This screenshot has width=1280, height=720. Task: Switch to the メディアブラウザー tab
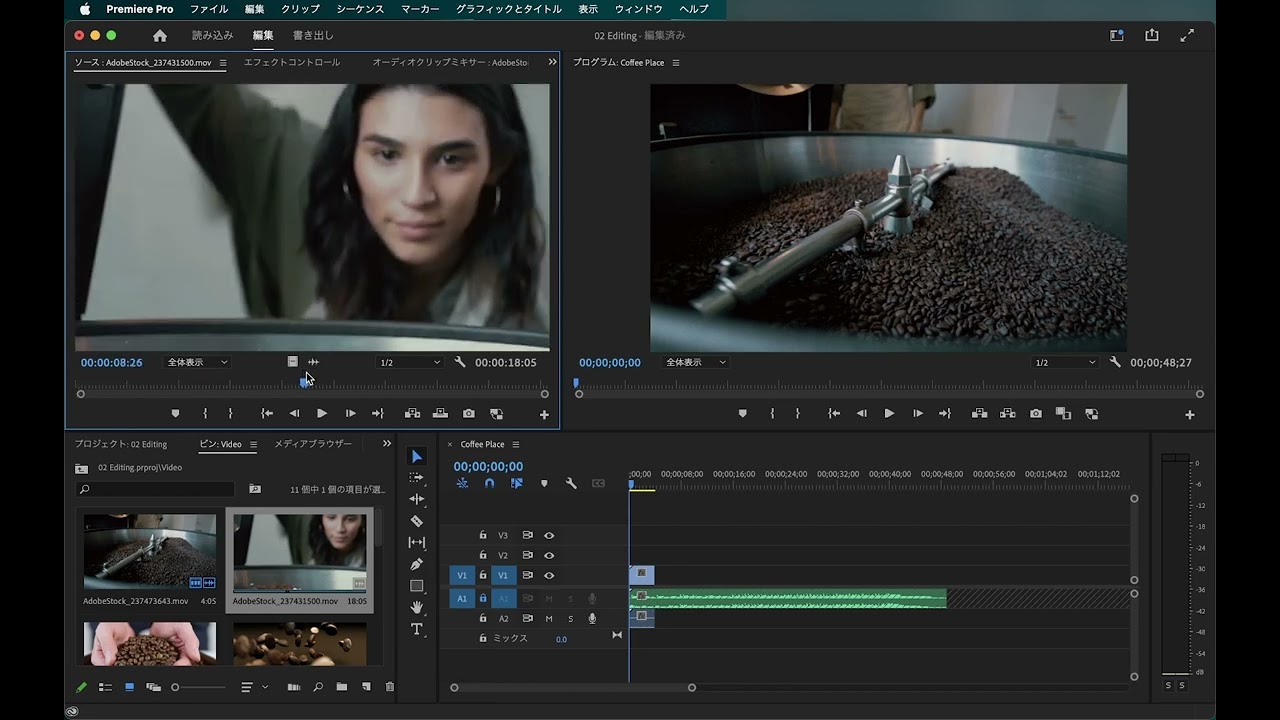click(313, 444)
